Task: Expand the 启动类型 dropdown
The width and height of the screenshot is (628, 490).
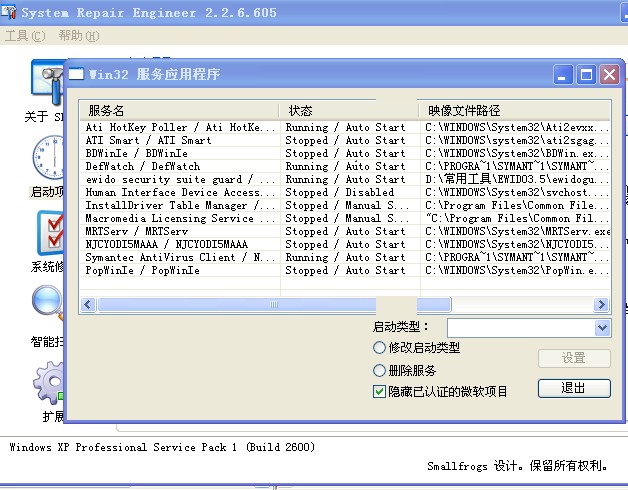Action: tap(602, 328)
